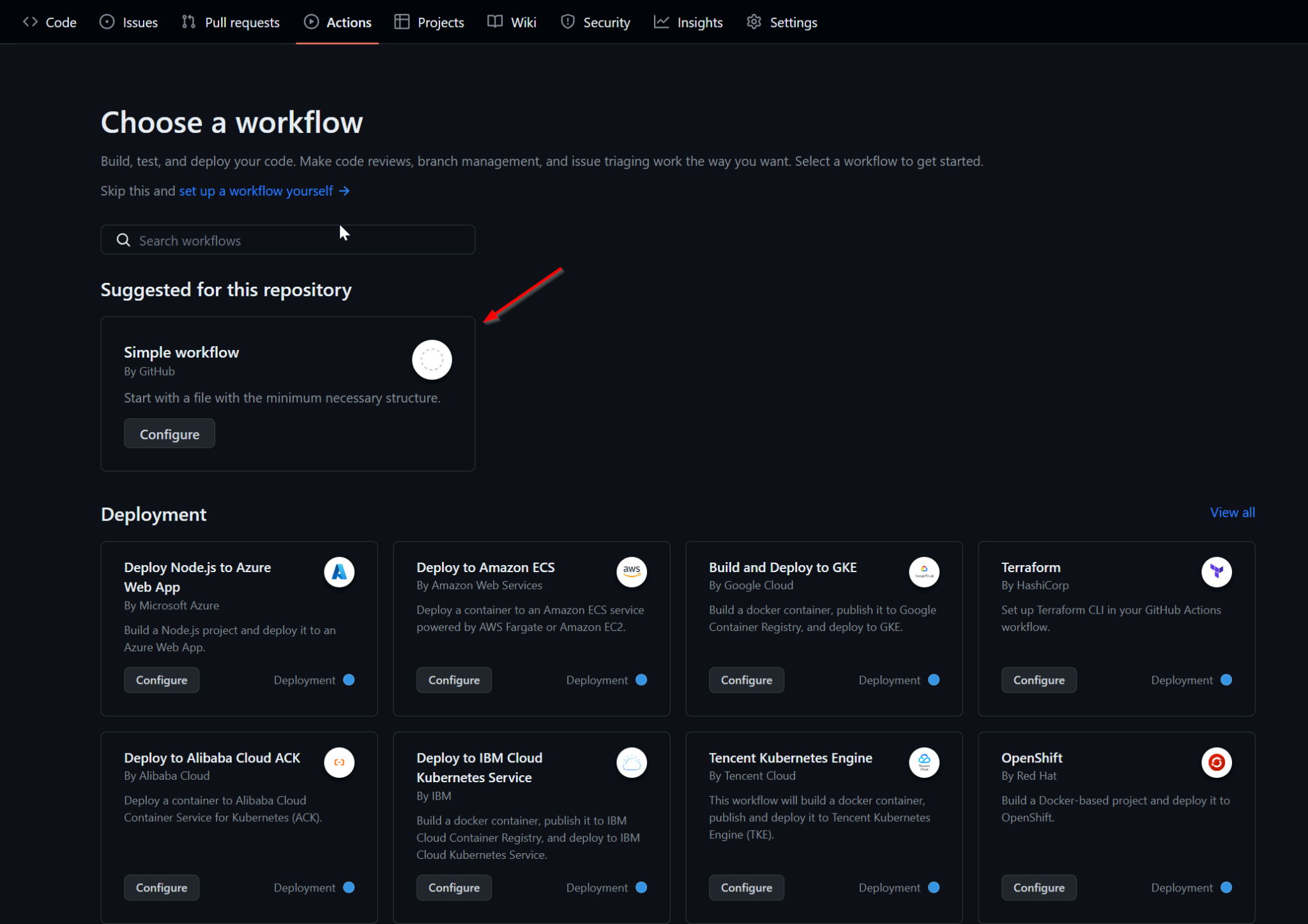Click the Alibaba Cloud logo icon
1308x924 pixels.
339,762
